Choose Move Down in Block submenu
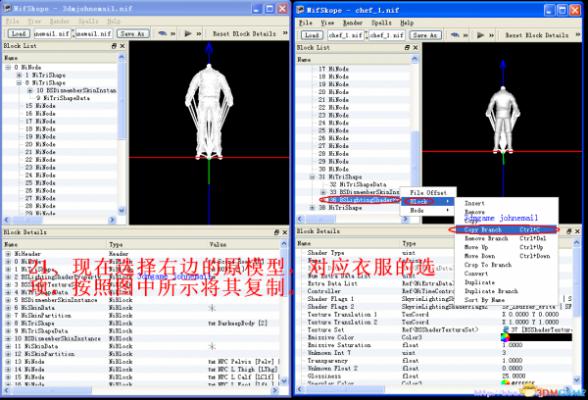The image size is (588, 400). pos(505,256)
